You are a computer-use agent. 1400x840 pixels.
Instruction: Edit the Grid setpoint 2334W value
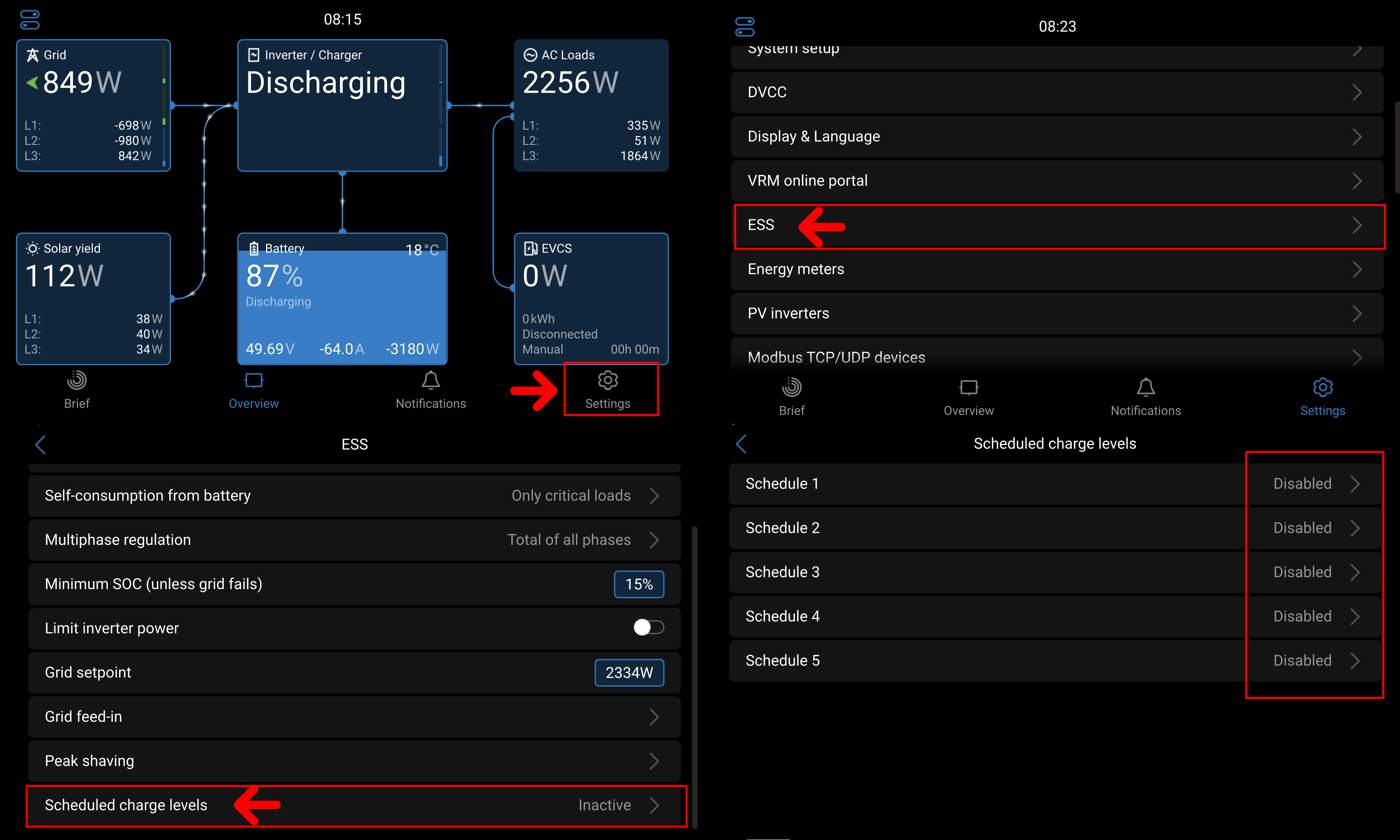pyautogui.click(x=629, y=673)
